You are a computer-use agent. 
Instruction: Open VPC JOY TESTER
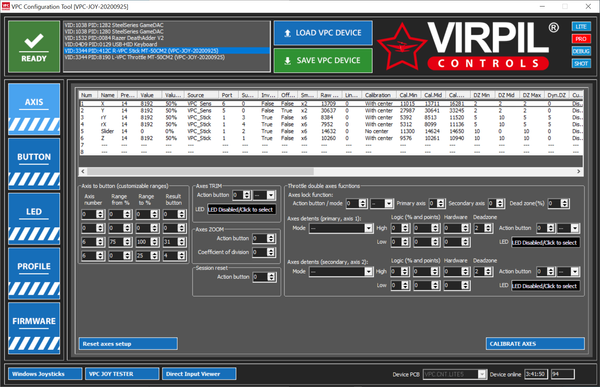click(x=122, y=374)
